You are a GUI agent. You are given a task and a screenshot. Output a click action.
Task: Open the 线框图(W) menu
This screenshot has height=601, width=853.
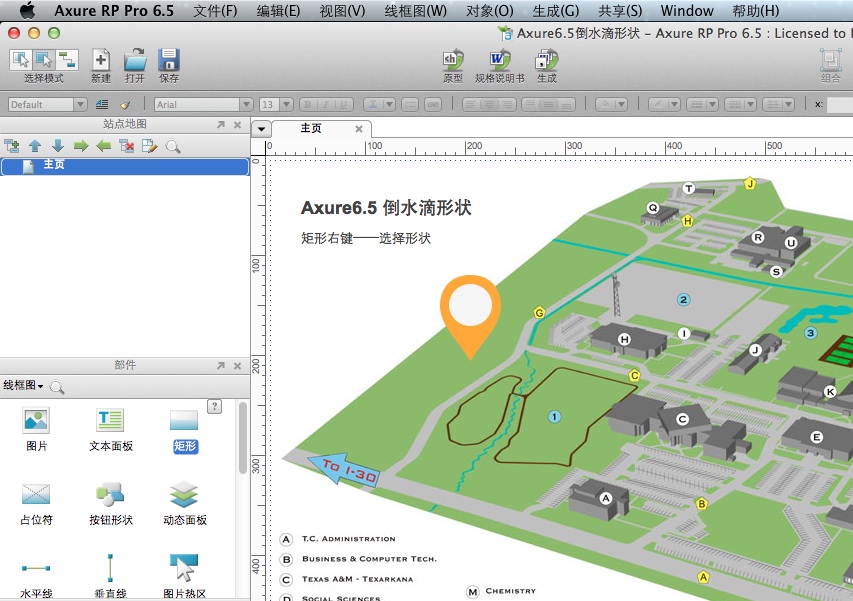point(416,11)
